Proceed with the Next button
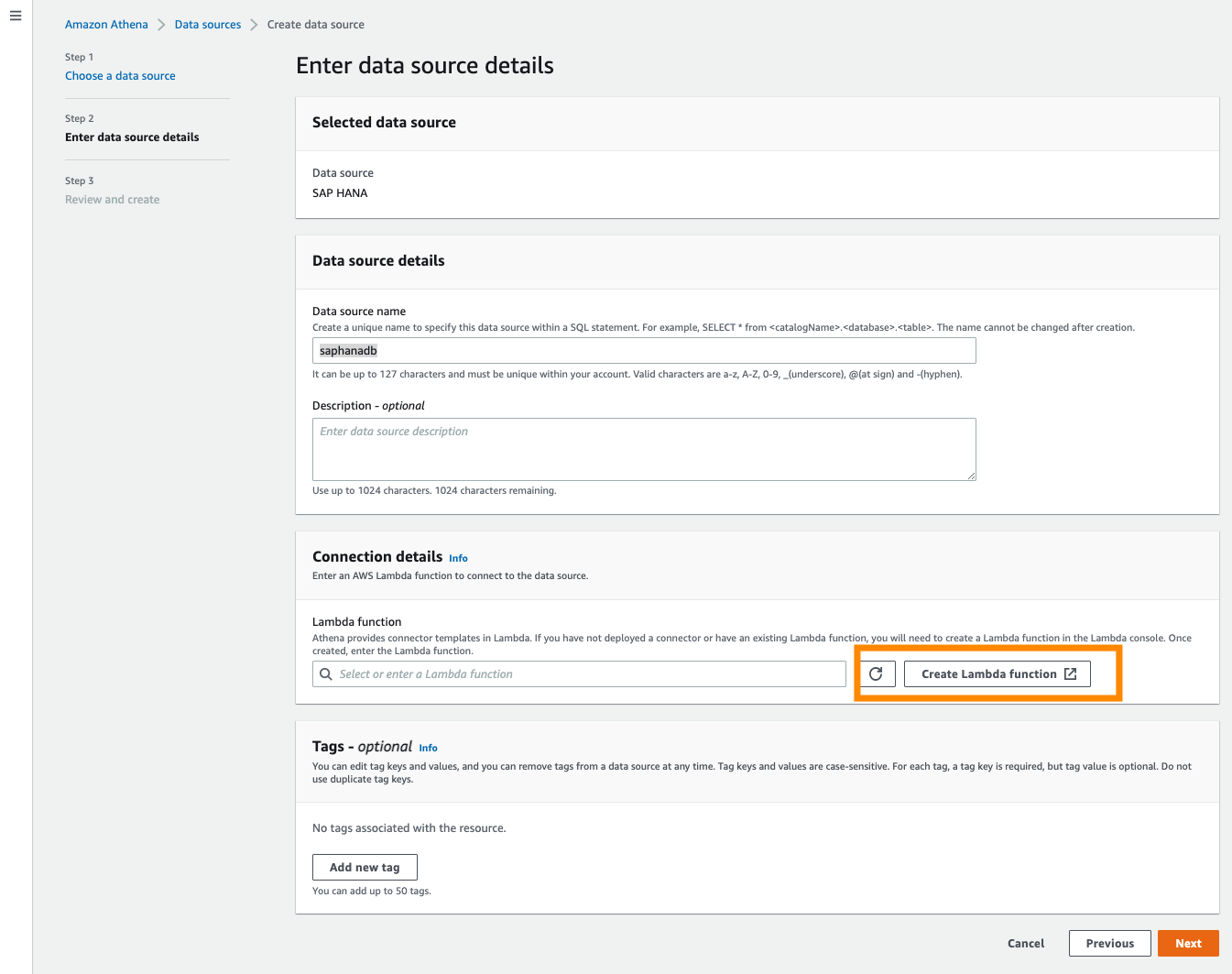Screen dimensions: 1232x974 (x=1188, y=944)
